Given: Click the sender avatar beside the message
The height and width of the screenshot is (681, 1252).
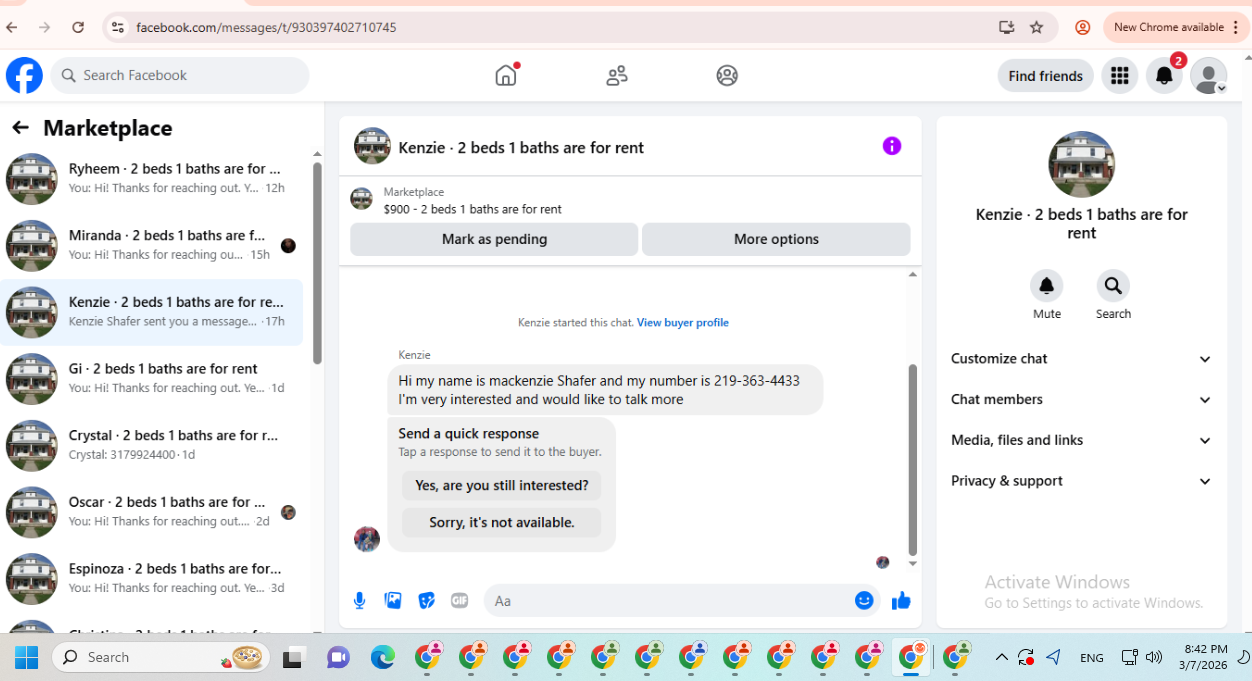Looking at the screenshot, I should pyautogui.click(x=367, y=539).
